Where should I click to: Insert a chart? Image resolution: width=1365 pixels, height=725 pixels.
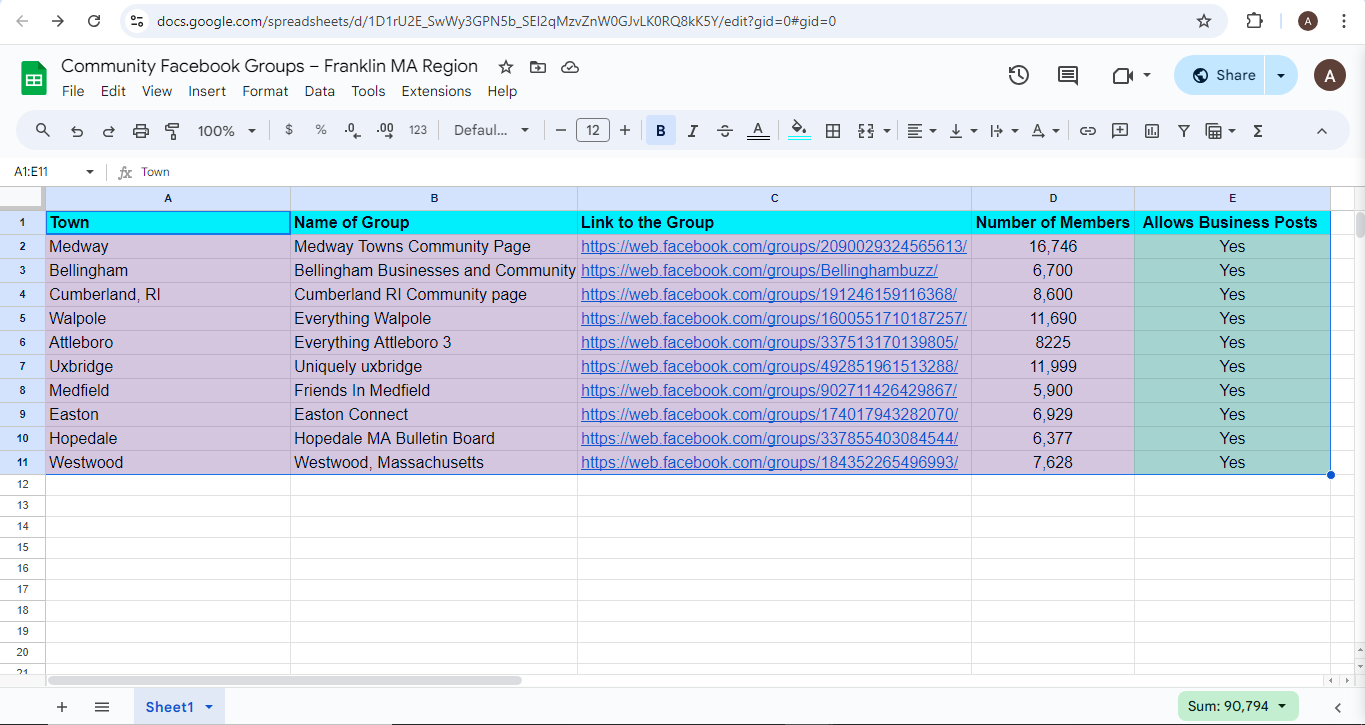[x=1152, y=130]
